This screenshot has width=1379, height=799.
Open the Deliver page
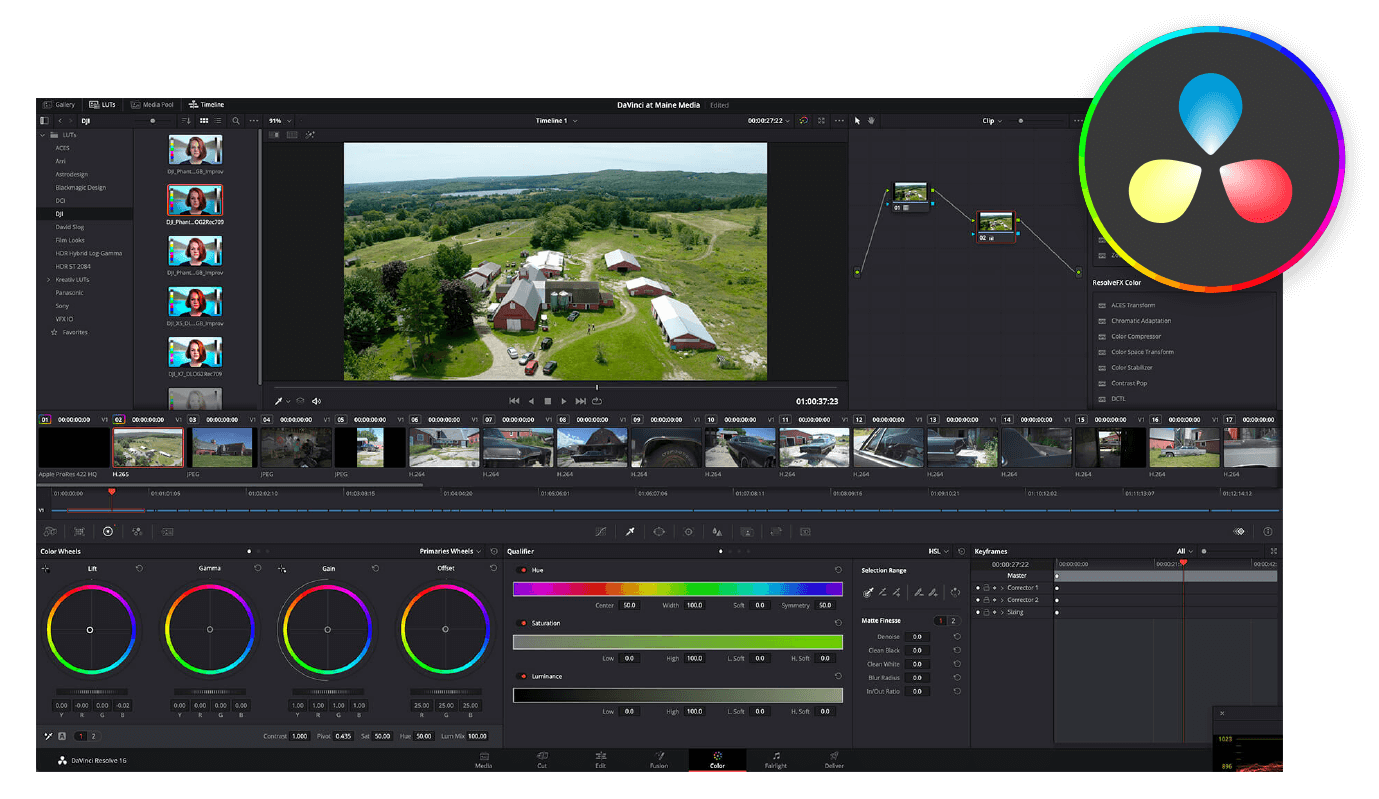833,760
